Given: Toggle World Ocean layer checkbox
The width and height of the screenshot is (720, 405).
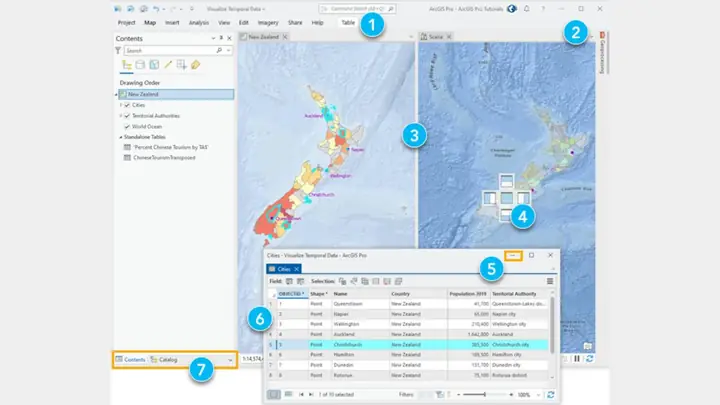Looking at the screenshot, I should point(127,126).
